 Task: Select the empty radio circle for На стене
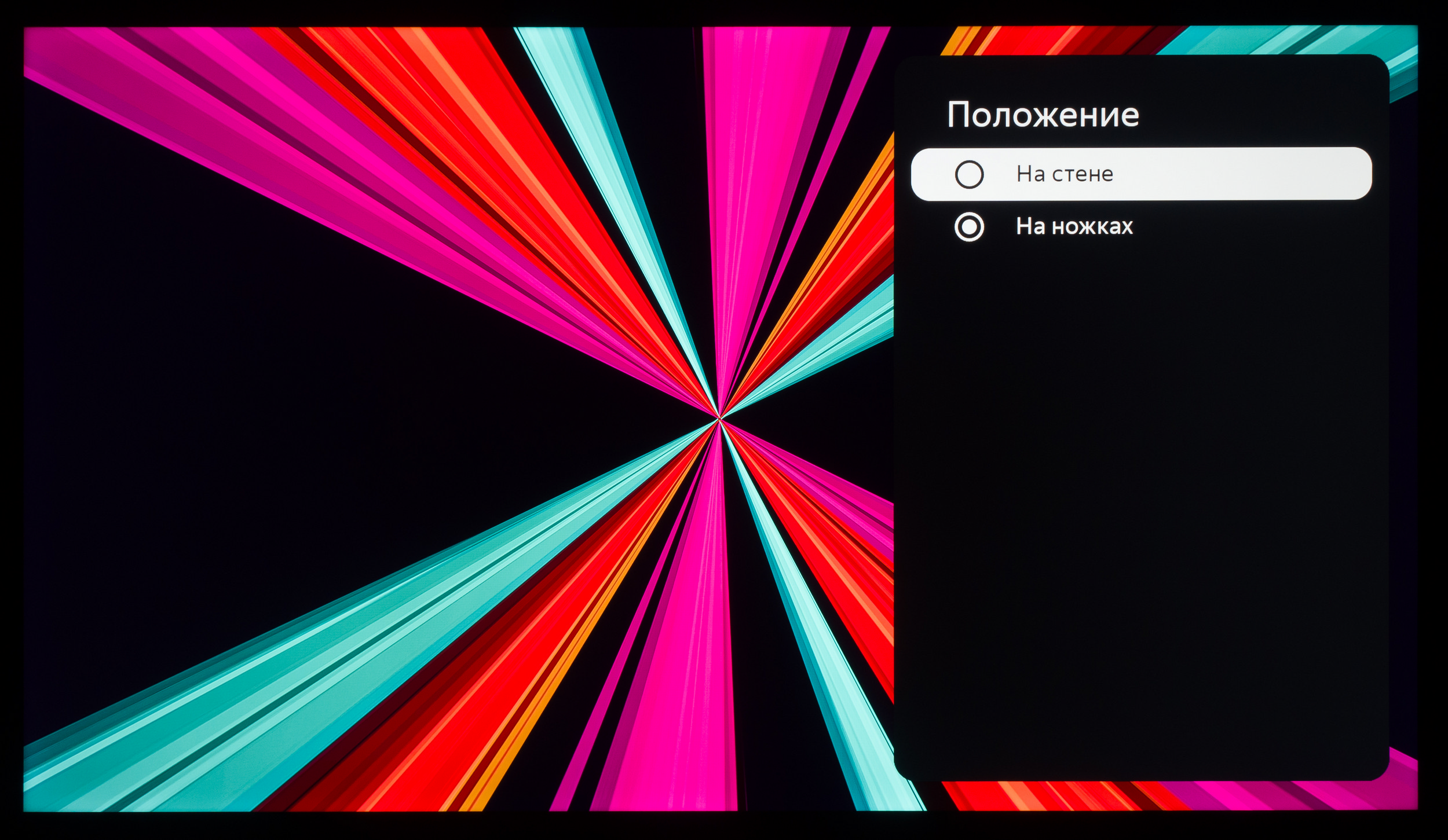[969, 174]
